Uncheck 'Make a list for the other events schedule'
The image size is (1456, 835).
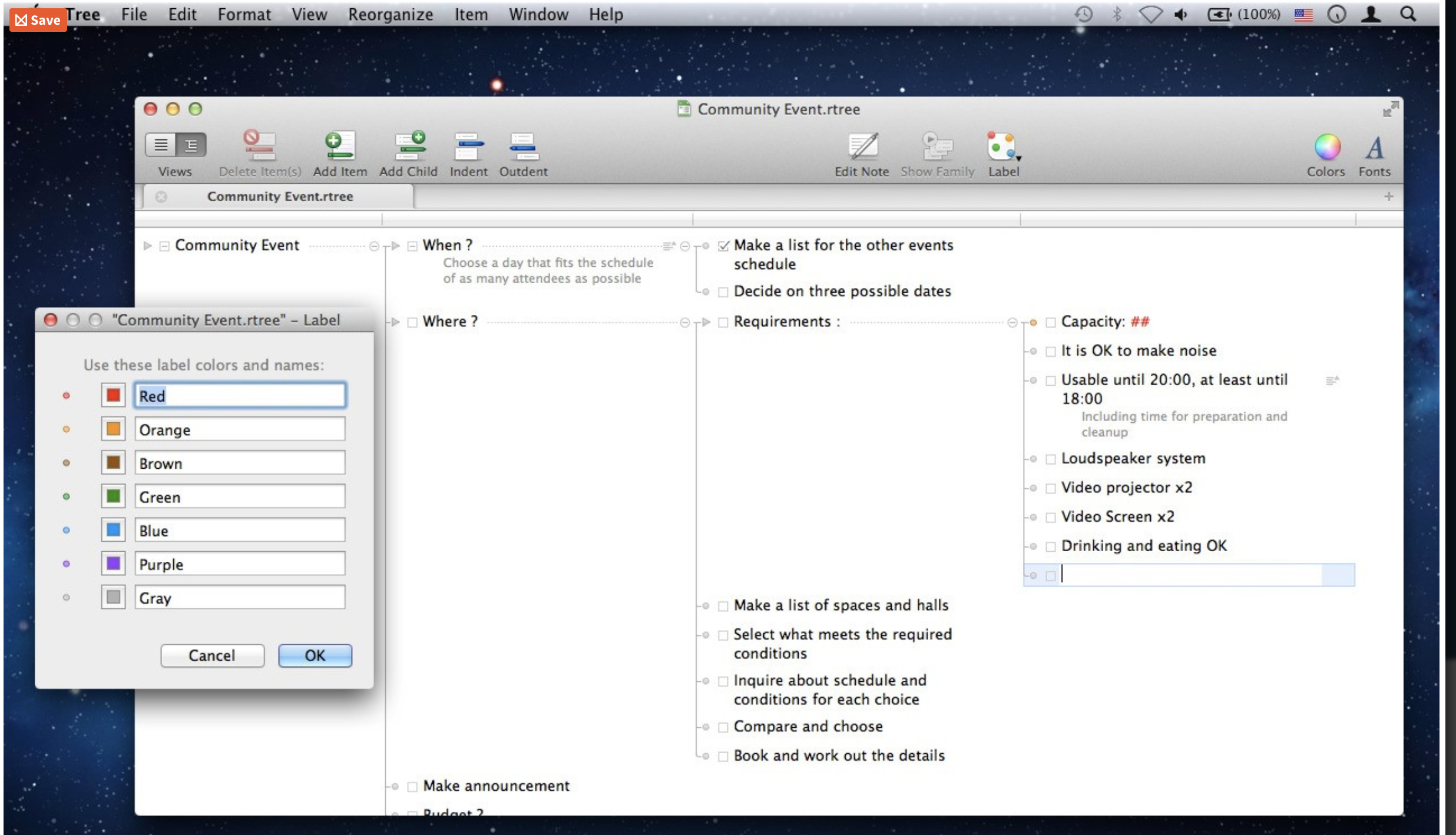[723, 246]
